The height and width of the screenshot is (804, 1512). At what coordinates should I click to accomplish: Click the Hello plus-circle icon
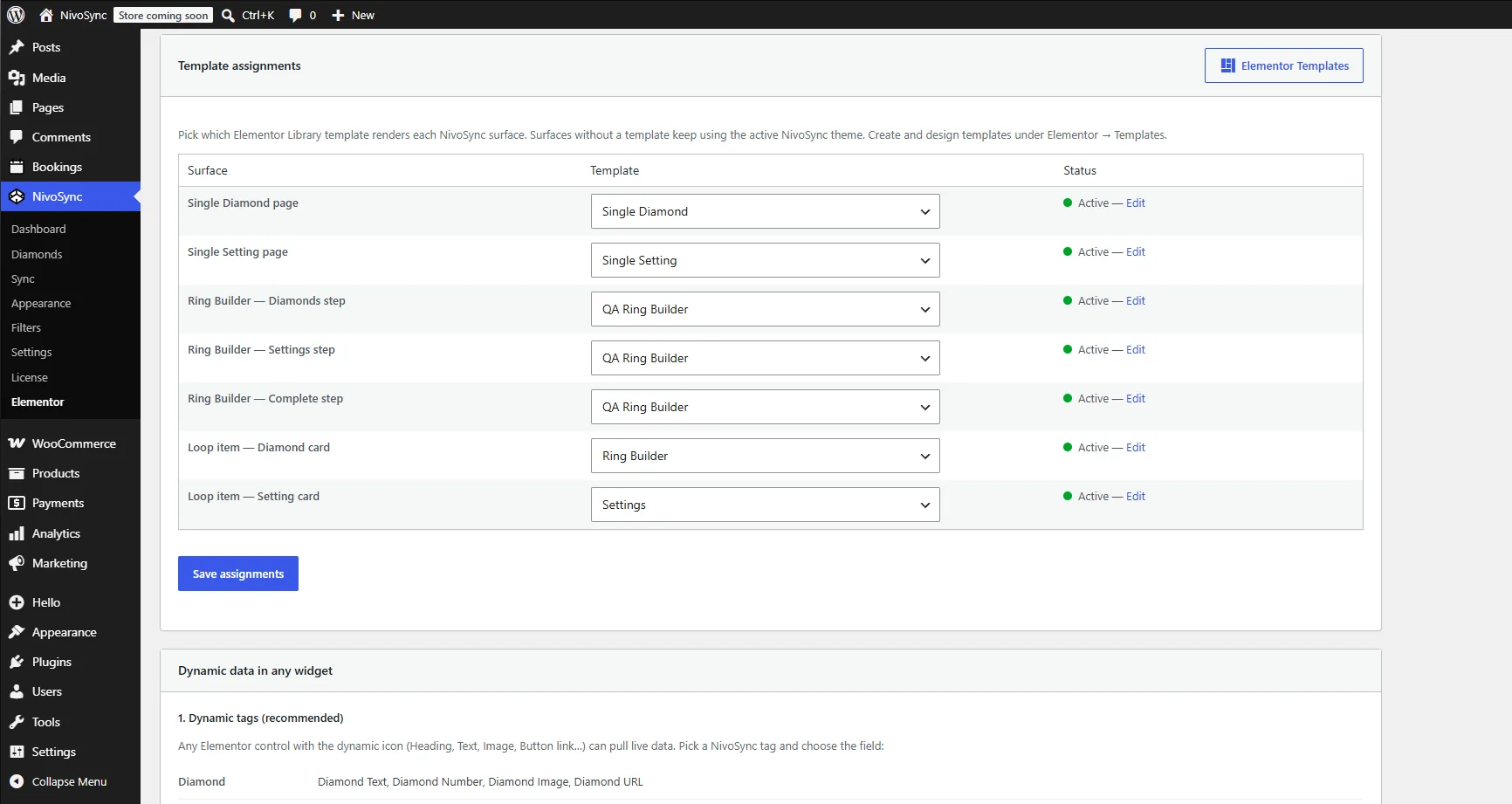(x=17, y=602)
